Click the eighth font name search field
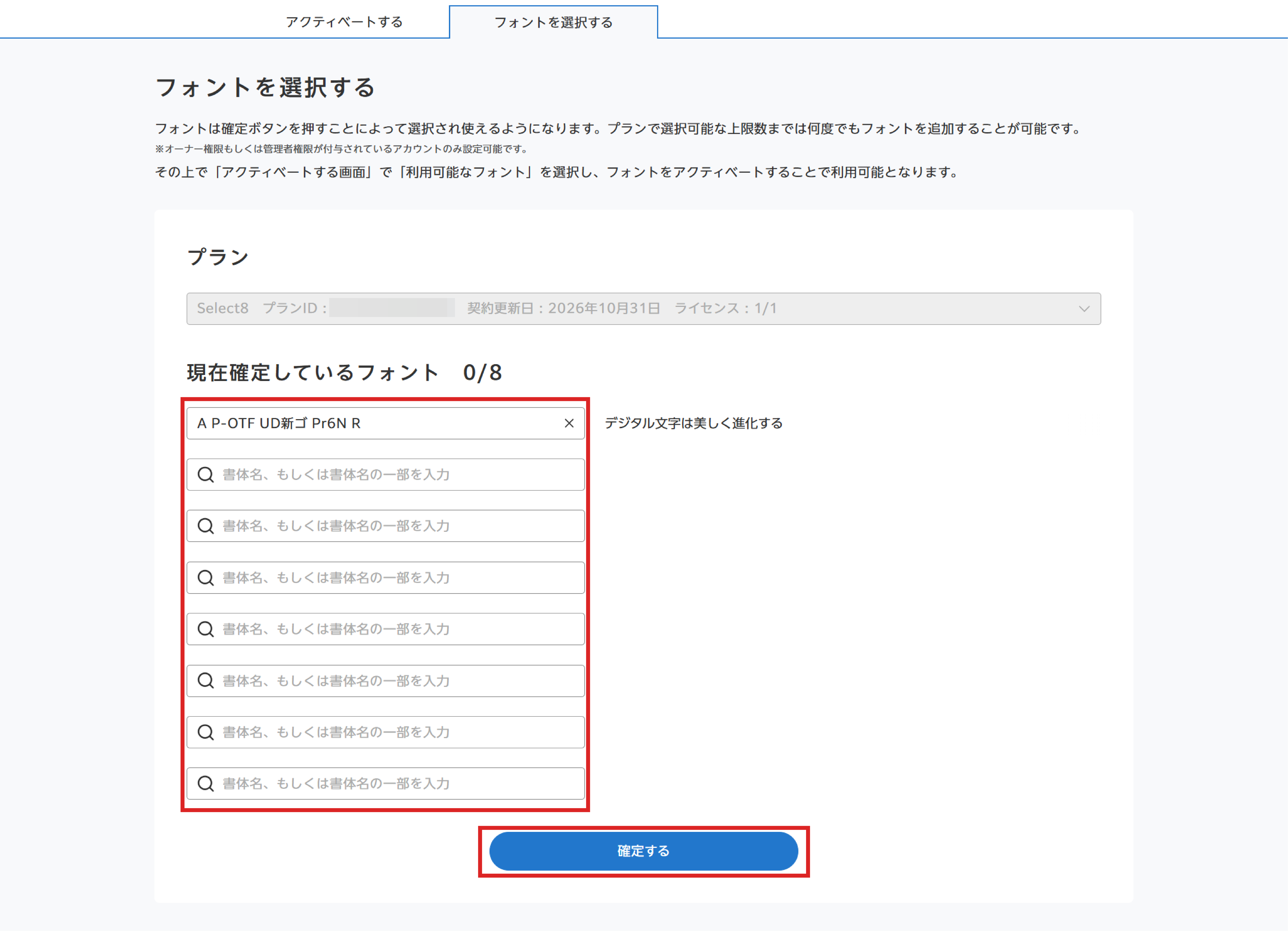The height and width of the screenshot is (931, 1288). [x=386, y=783]
